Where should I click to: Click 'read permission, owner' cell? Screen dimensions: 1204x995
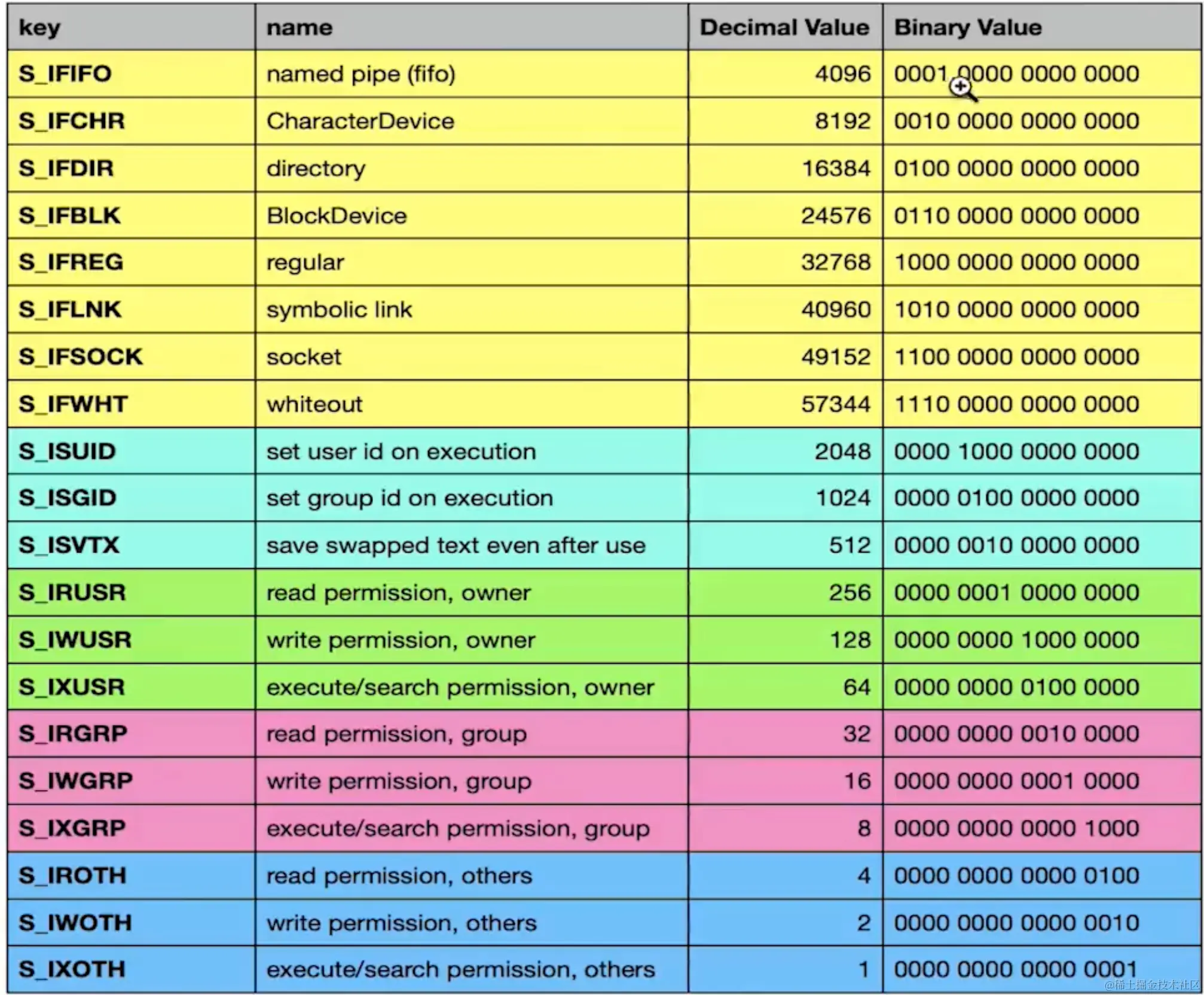pyautogui.click(x=398, y=593)
